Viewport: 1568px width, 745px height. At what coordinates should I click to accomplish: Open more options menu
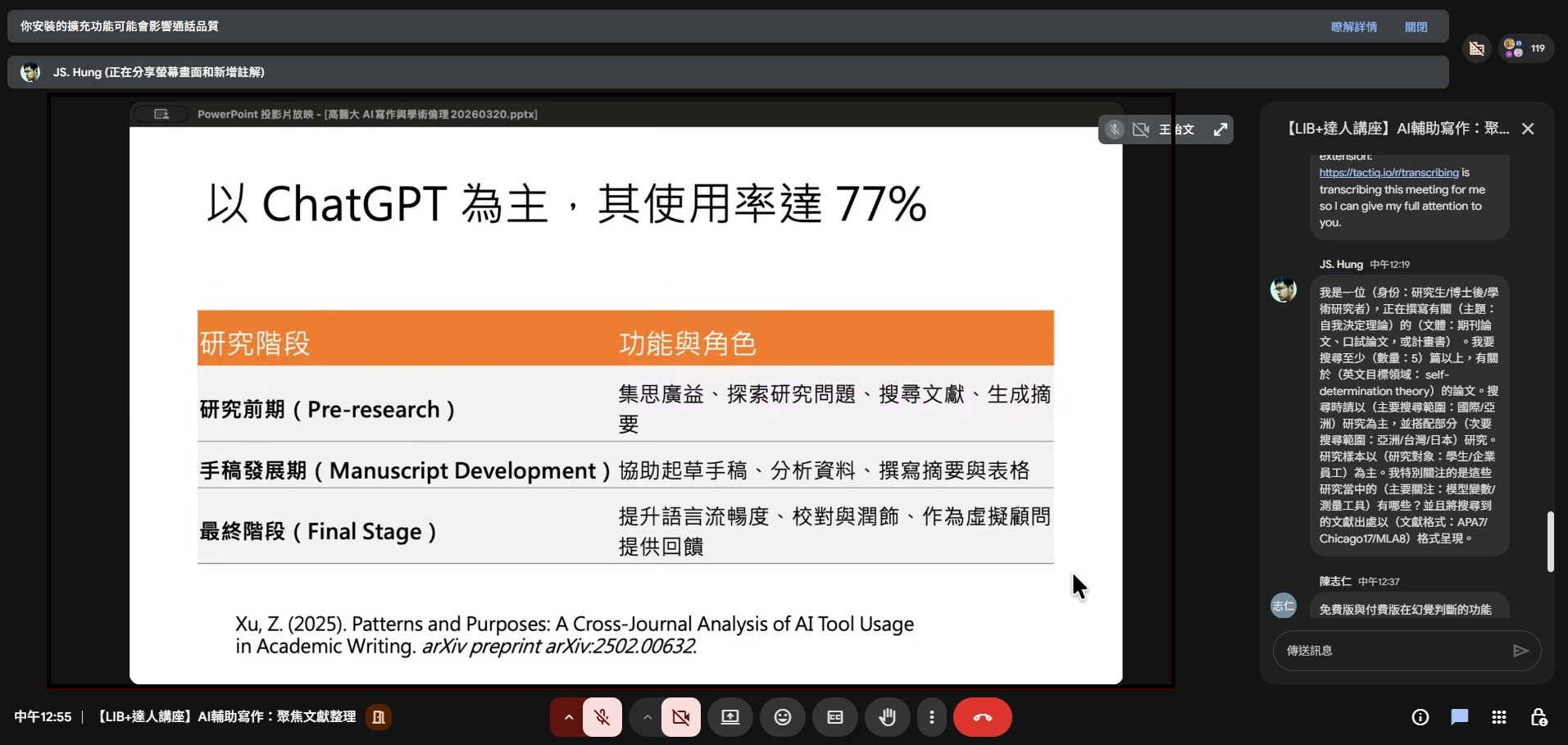click(x=931, y=717)
